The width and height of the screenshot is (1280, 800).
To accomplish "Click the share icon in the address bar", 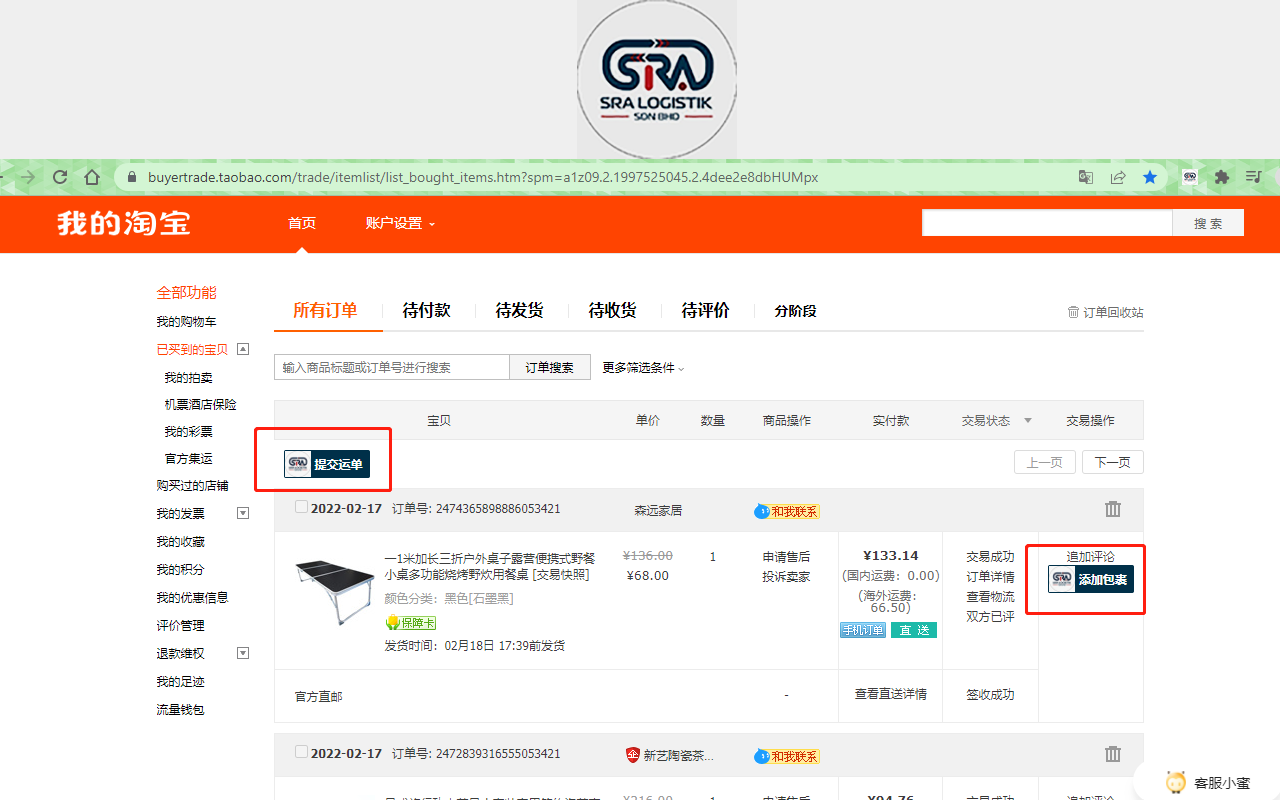I will point(1118,177).
